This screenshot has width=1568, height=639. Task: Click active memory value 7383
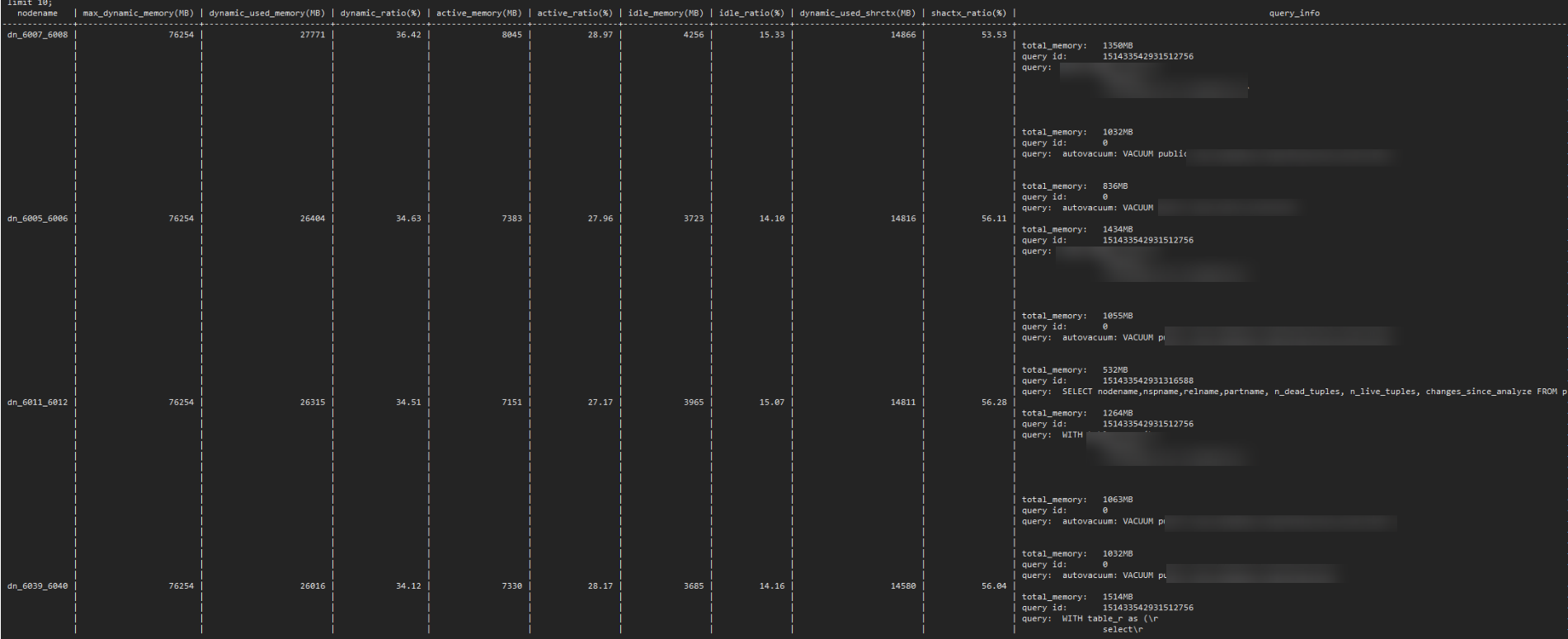pyautogui.click(x=512, y=218)
